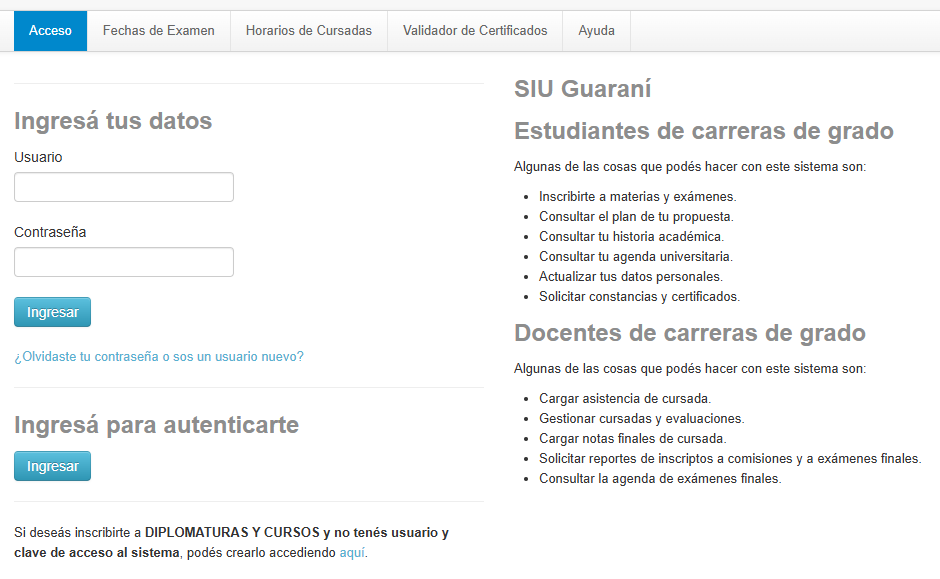
Task: Click 'Consultar tu historia académica.' item
Action: (631, 237)
